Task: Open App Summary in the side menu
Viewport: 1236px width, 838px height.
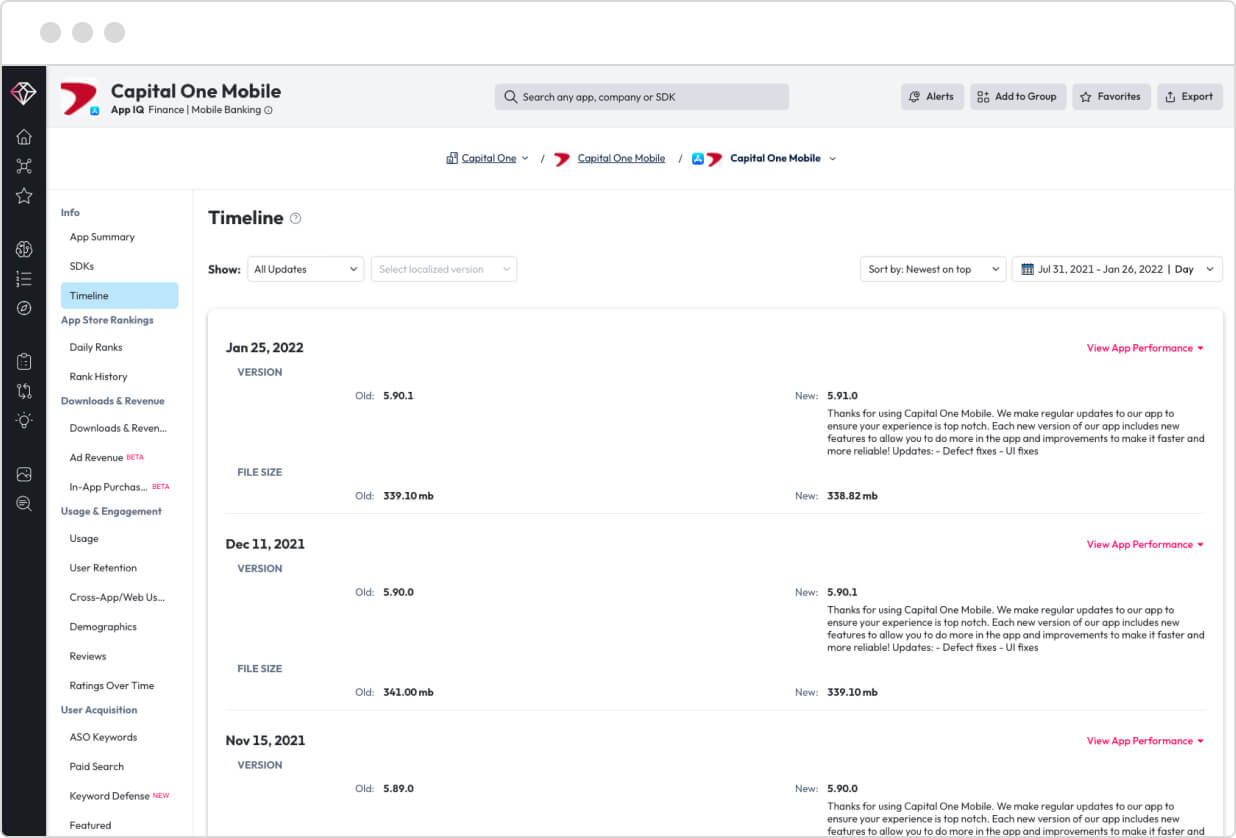Action: pyautogui.click(x=102, y=237)
